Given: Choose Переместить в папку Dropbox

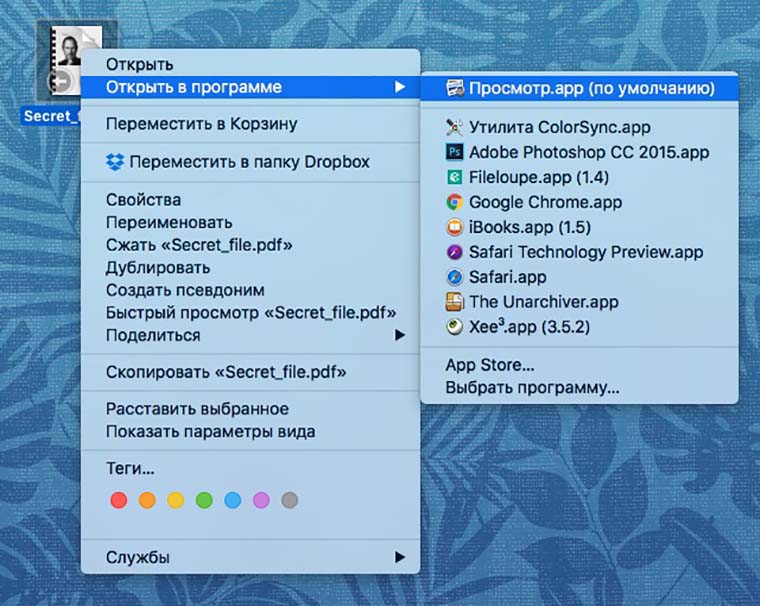Looking at the screenshot, I should point(251,162).
